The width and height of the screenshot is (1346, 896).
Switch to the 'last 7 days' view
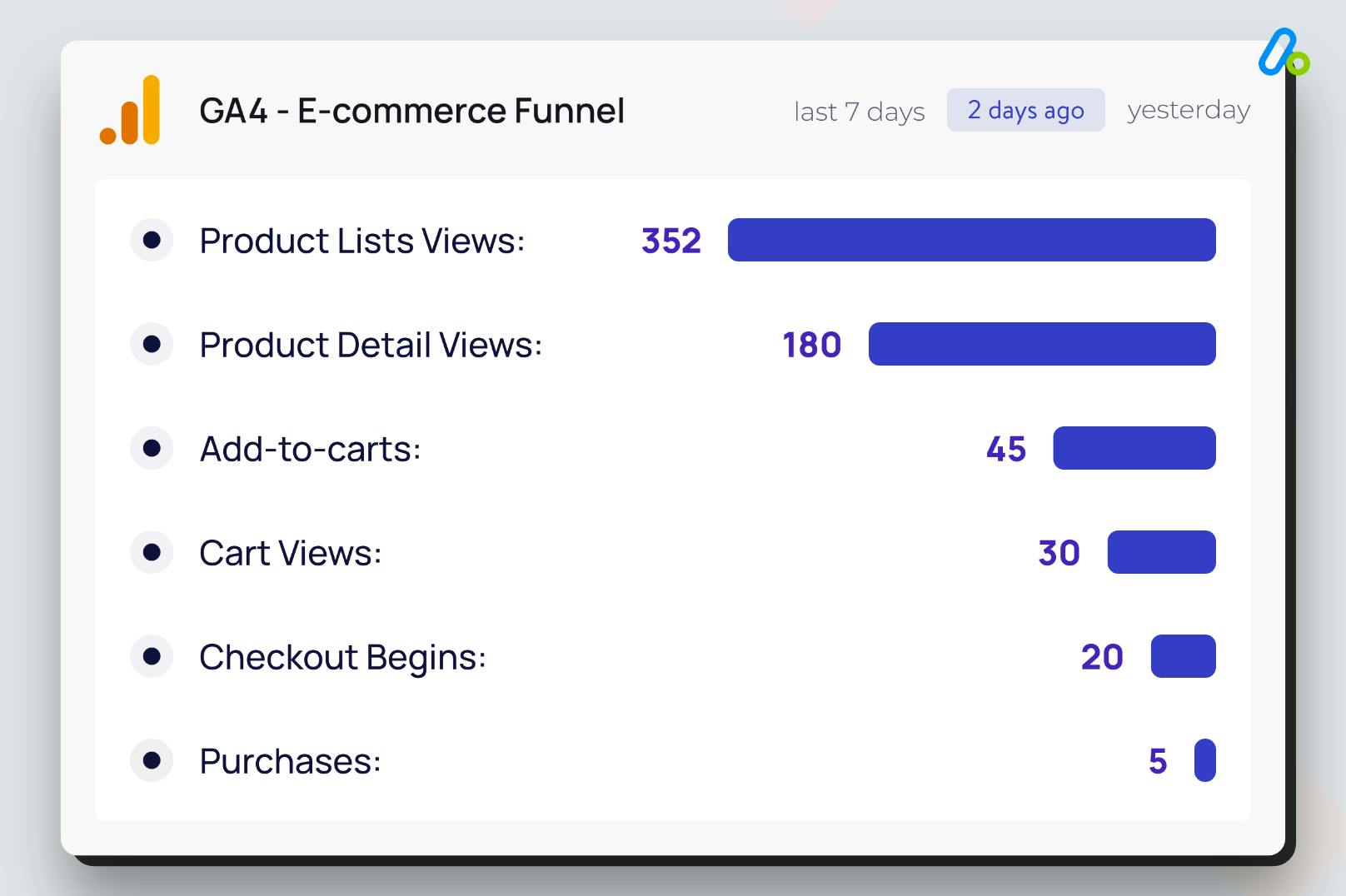(860, 111)
